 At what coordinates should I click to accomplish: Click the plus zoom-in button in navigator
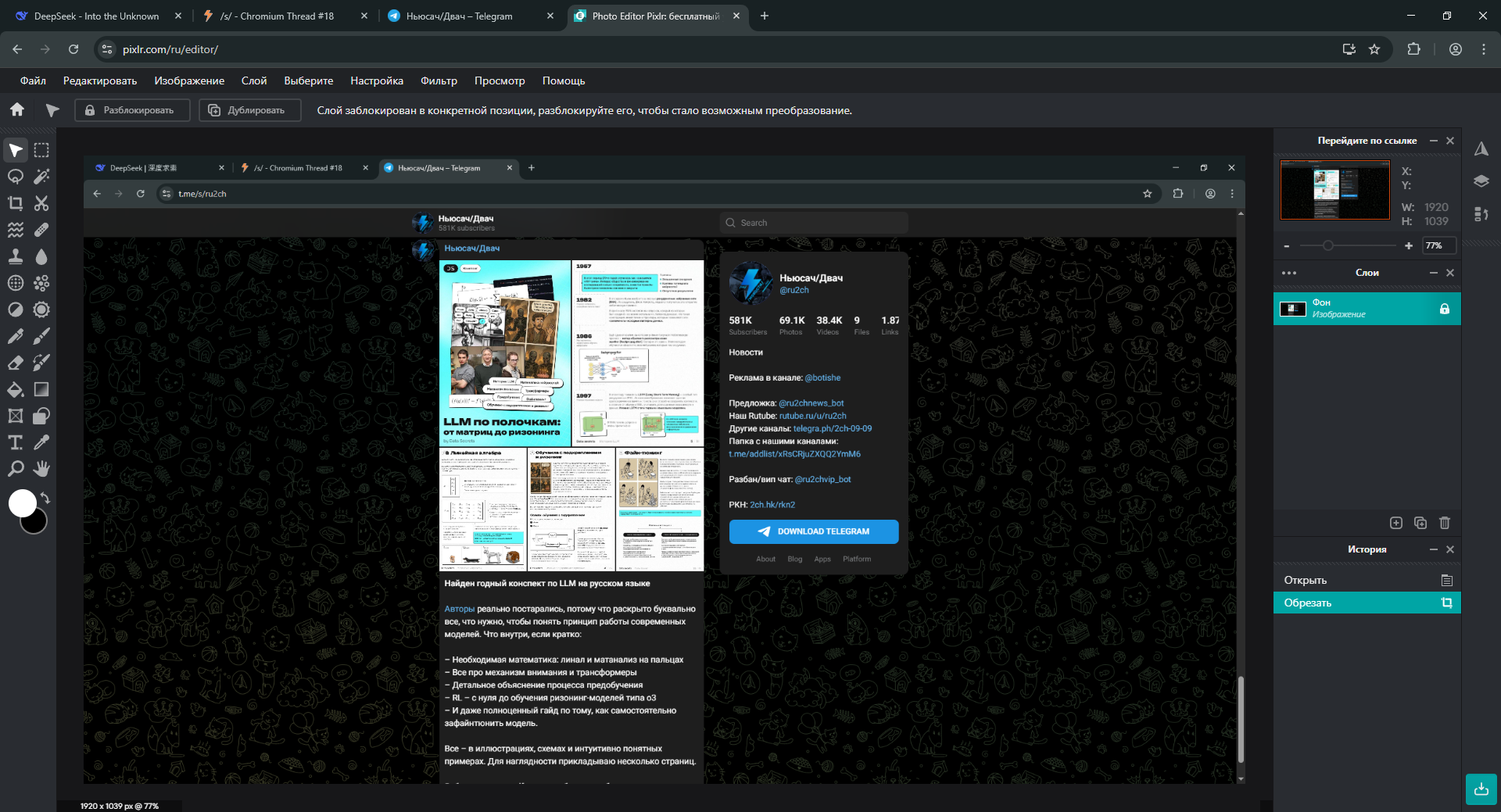tap(1409, 246)
